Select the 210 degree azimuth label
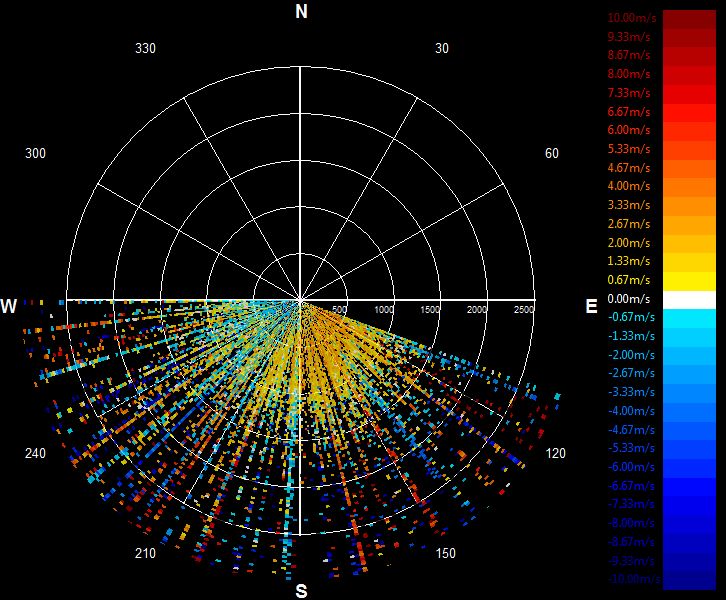 [x=145, y=553]
